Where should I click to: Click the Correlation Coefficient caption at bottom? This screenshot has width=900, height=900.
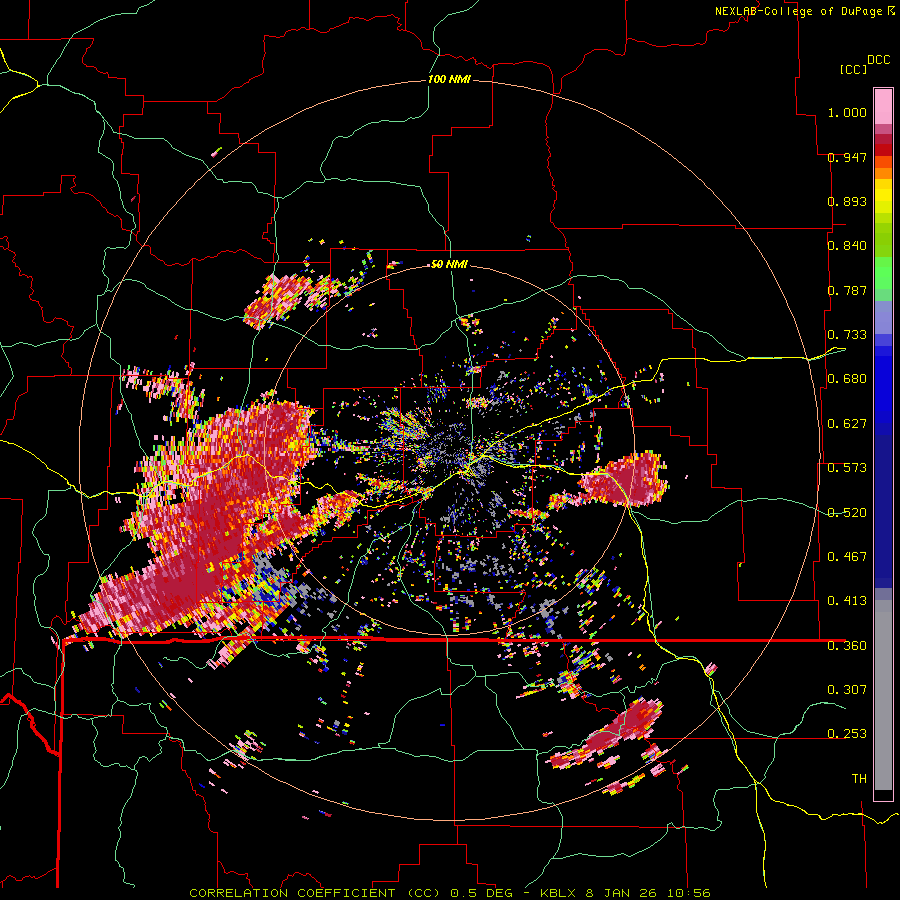click(x=450, y=893)
